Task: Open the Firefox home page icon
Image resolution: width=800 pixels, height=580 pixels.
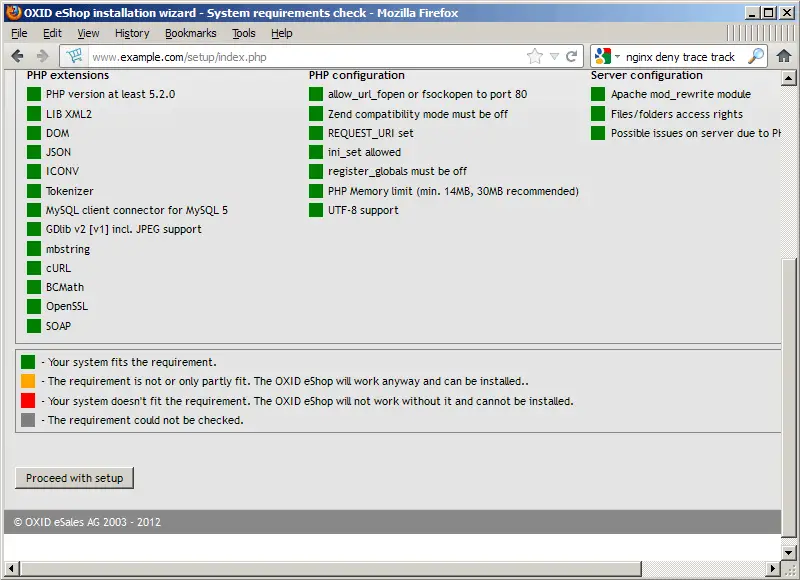Action: tap(784, 56)
